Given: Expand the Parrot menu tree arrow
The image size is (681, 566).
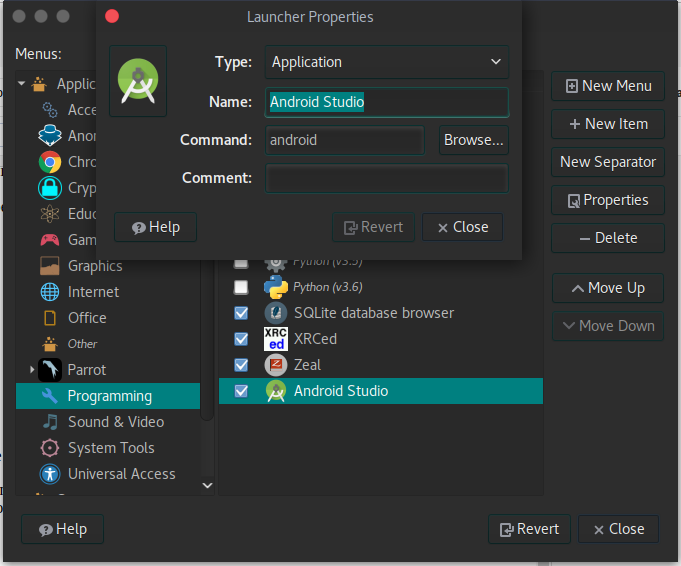Looking at the screenshot, I should click(32, 370).
